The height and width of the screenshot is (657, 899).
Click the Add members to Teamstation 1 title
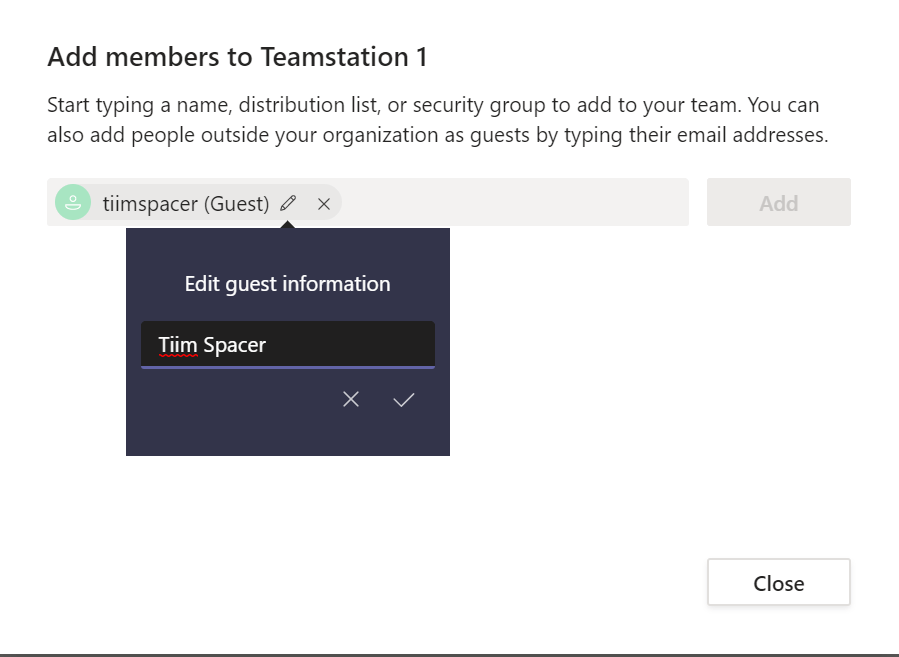tap(237, 57)
